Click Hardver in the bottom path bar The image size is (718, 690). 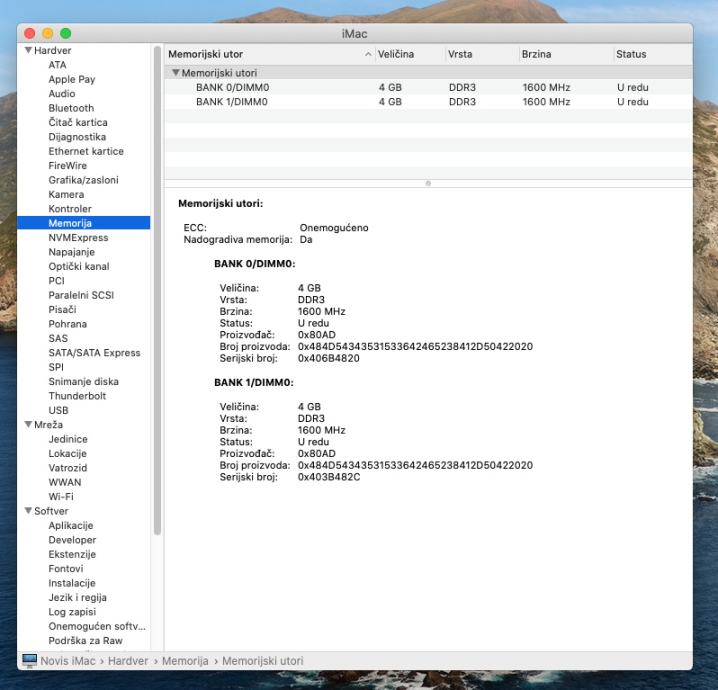[x=127, y=661]
